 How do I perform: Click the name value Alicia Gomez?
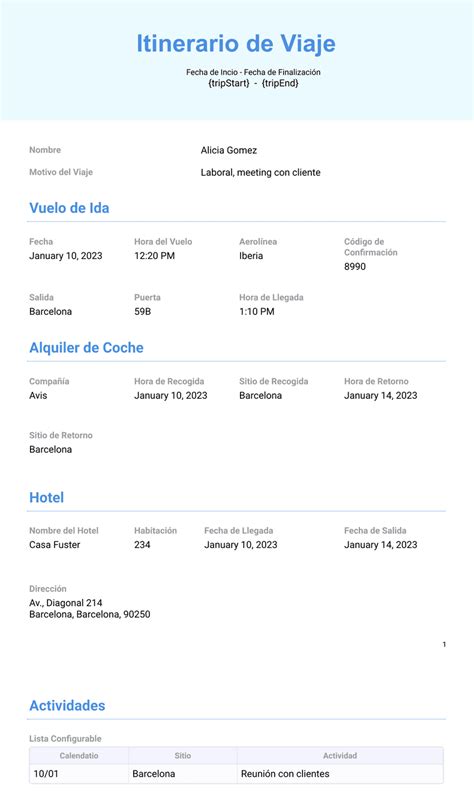pyautogui.click(x=229, y=150)
